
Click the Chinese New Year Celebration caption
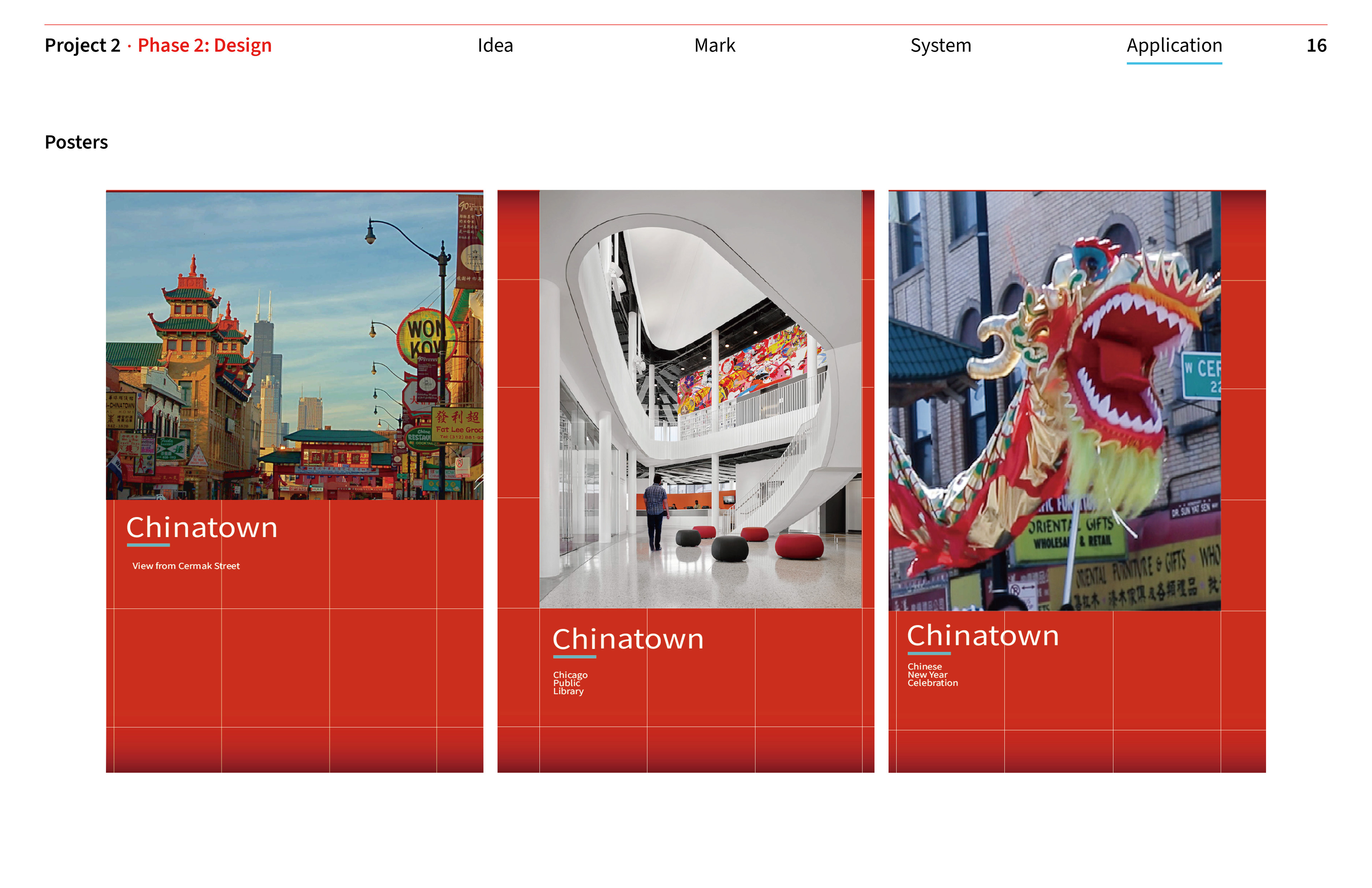pos(933,675)
